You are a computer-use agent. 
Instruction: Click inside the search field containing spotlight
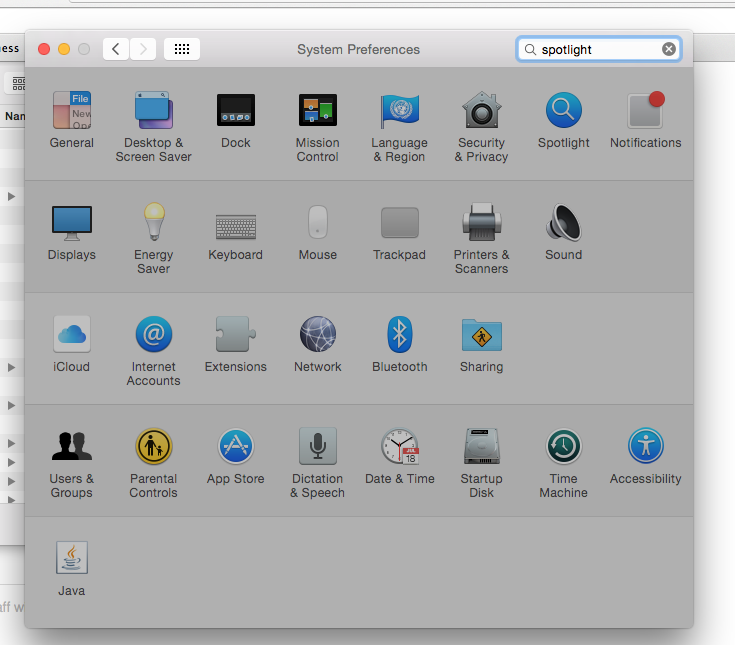tap(599, 49)
